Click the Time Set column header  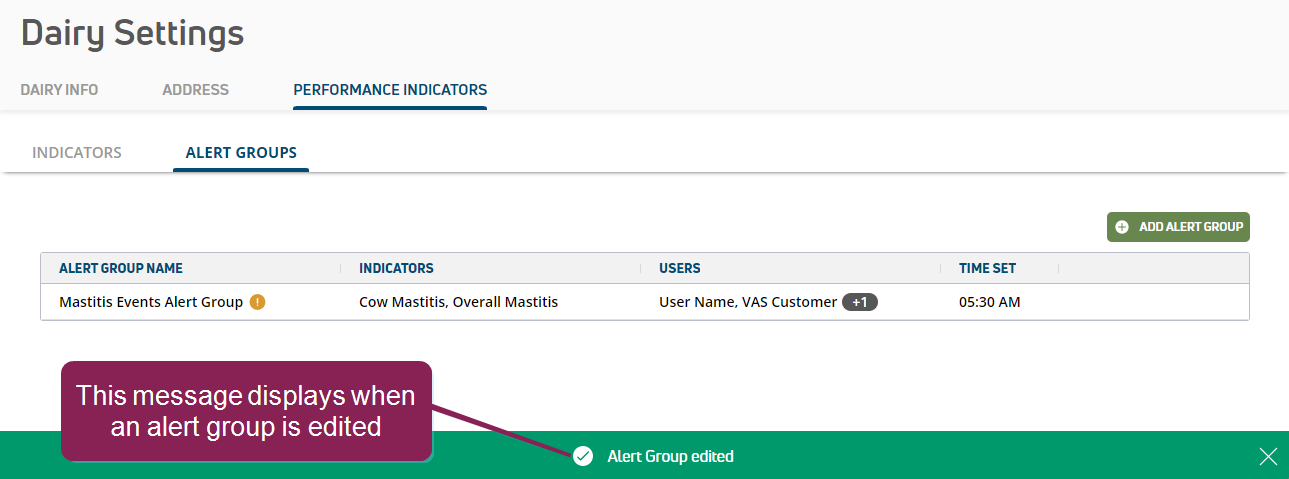pyautogui.click(x=987, y=268)
